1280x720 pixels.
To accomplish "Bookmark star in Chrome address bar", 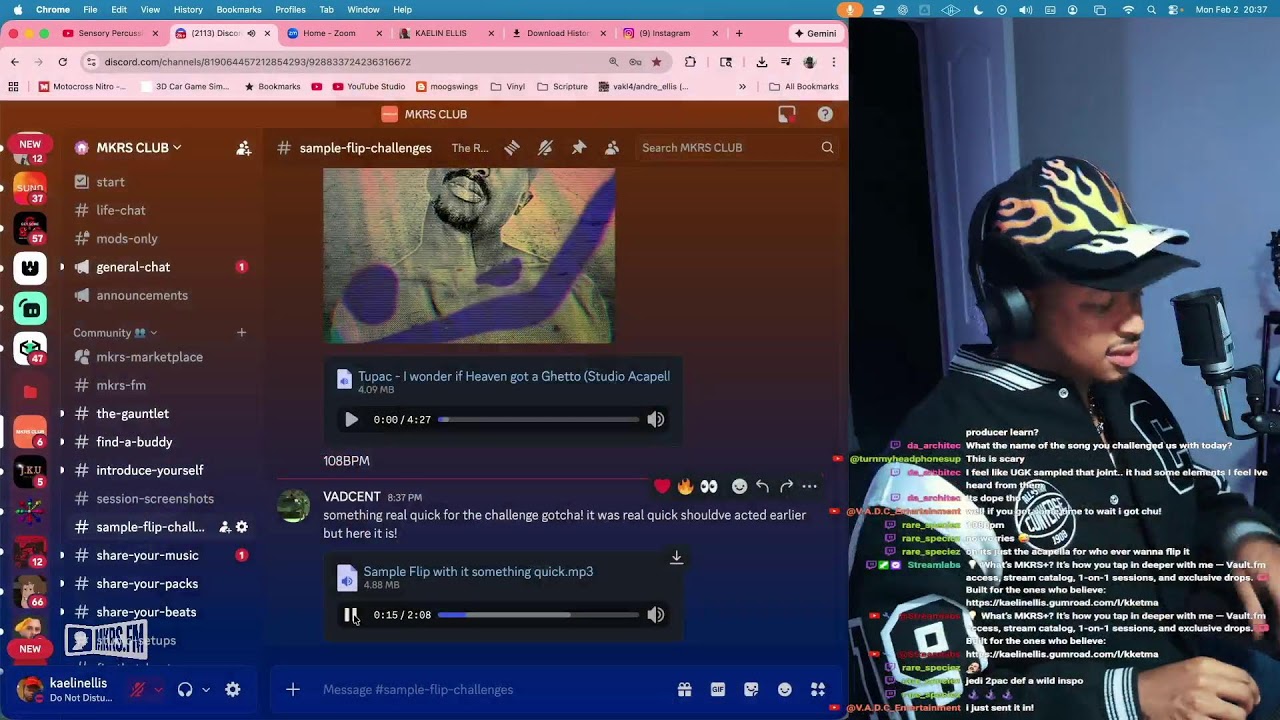I will [x=656, y=62].
